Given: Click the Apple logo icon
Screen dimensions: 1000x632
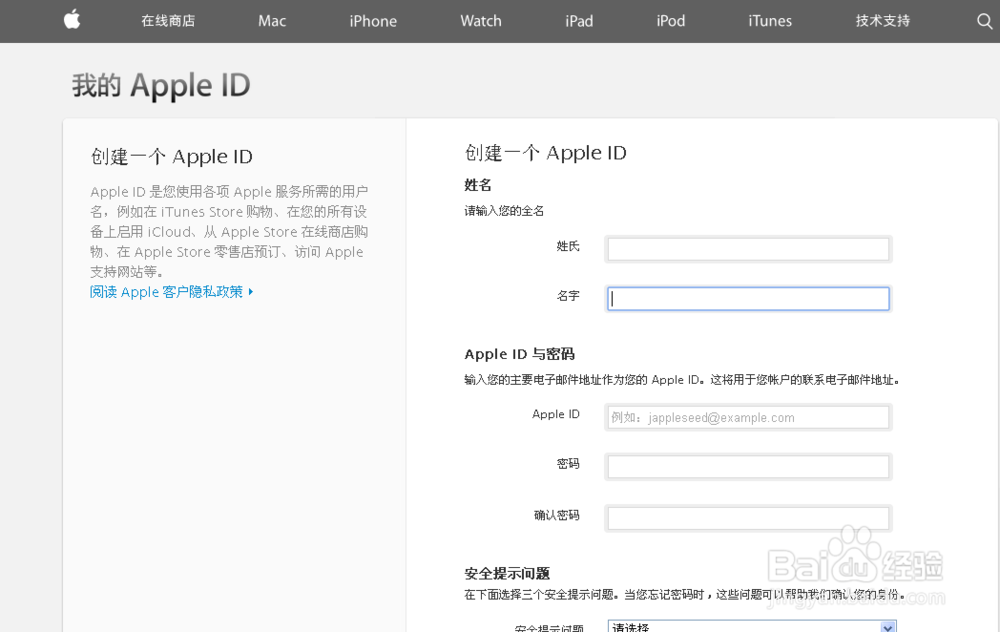Looking at the screenshot, I should click(72, 20).
